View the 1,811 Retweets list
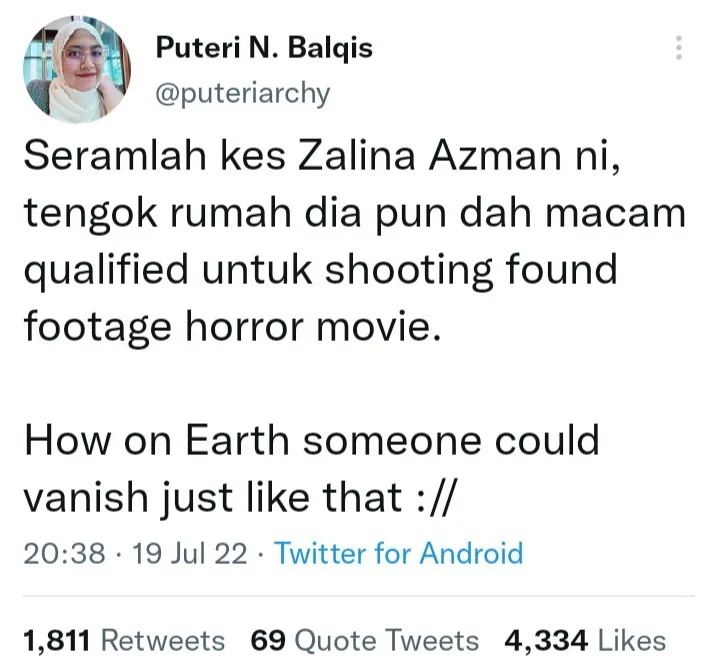Viewport: 716px width, 672px height. (x=124, y=640)
